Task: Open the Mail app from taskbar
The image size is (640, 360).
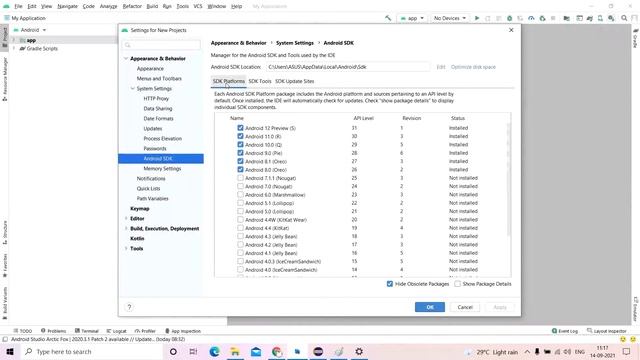Action: pyautogui.click(x=256, y=351)
